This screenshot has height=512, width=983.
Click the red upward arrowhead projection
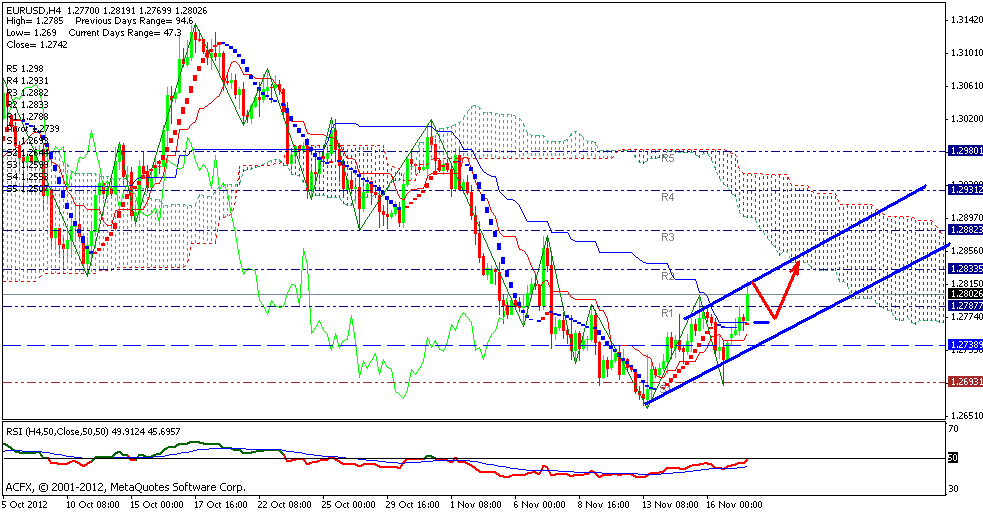click(796, 265)
